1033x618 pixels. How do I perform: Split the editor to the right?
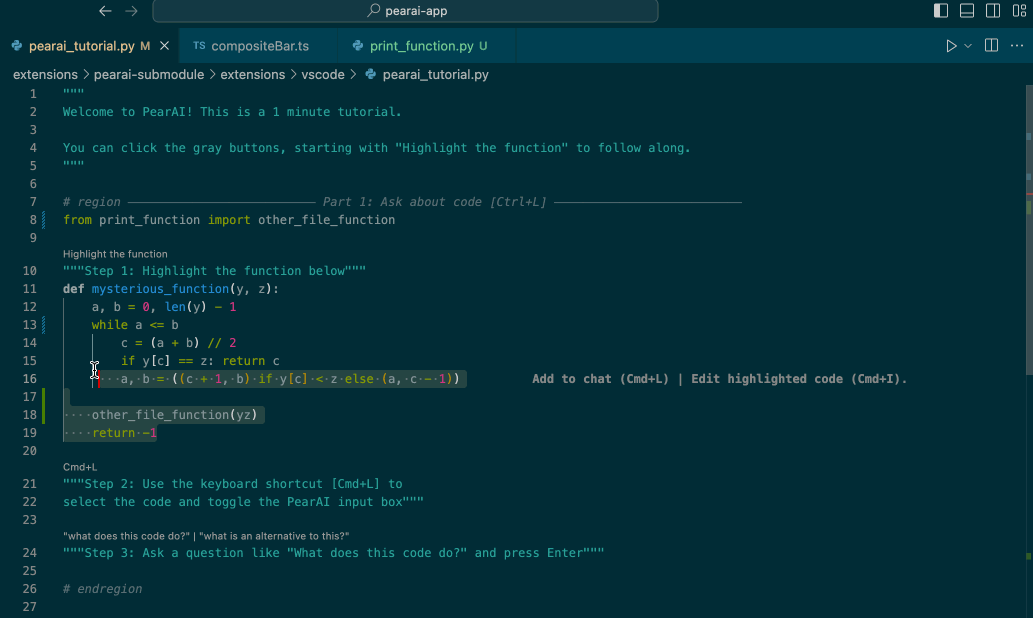click(x=991, y=45)
